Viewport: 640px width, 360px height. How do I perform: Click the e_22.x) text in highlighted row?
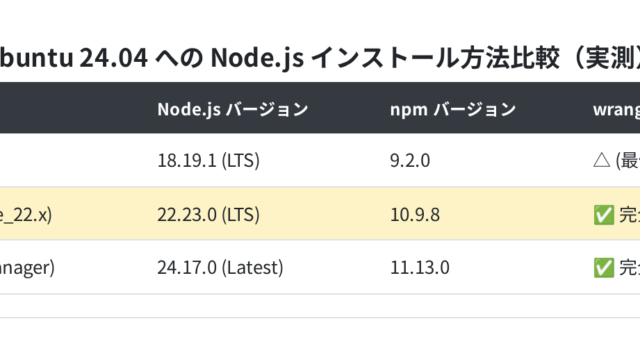click(26, 215)
